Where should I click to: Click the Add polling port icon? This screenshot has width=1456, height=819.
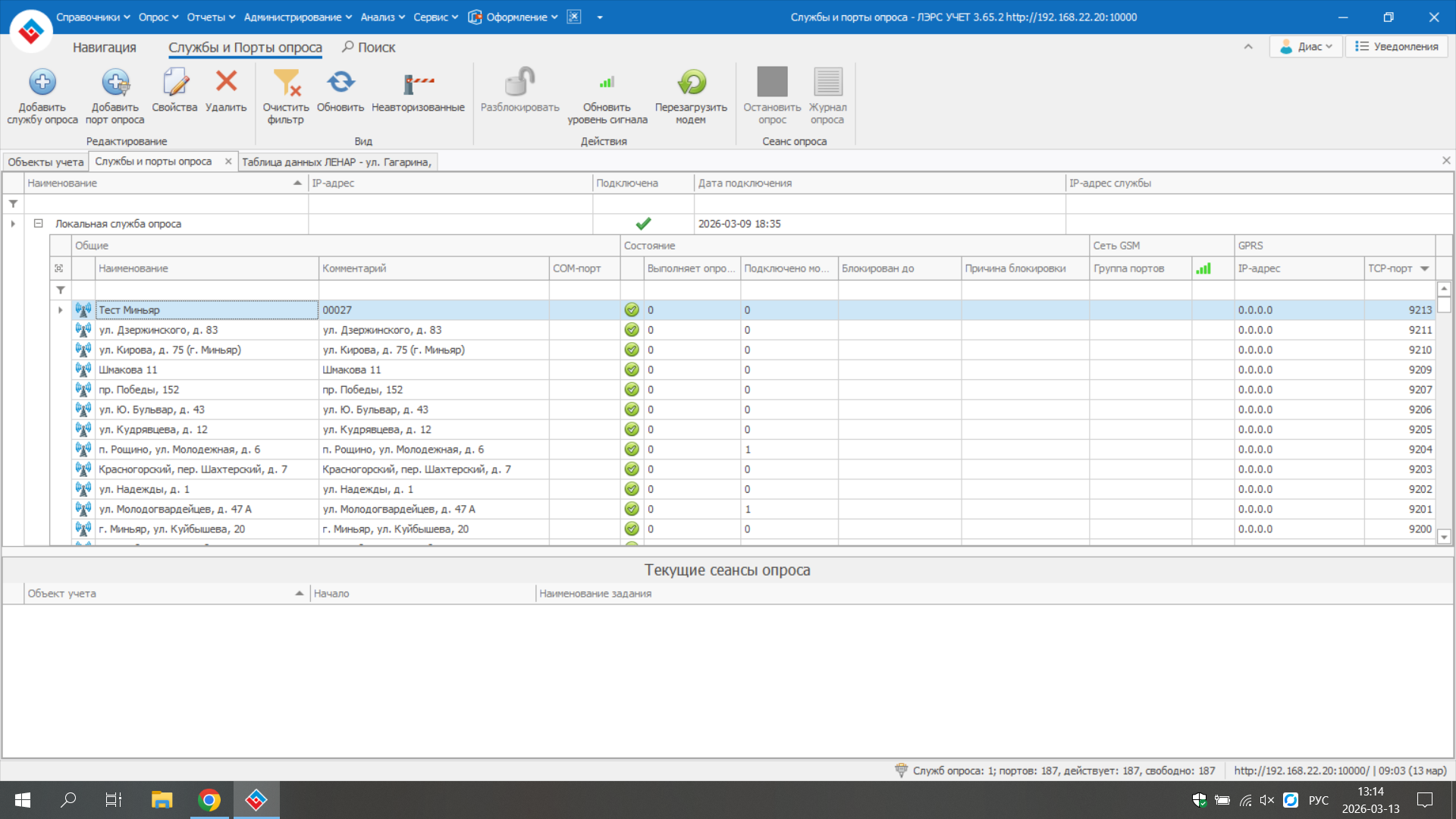tap(115, 82)
